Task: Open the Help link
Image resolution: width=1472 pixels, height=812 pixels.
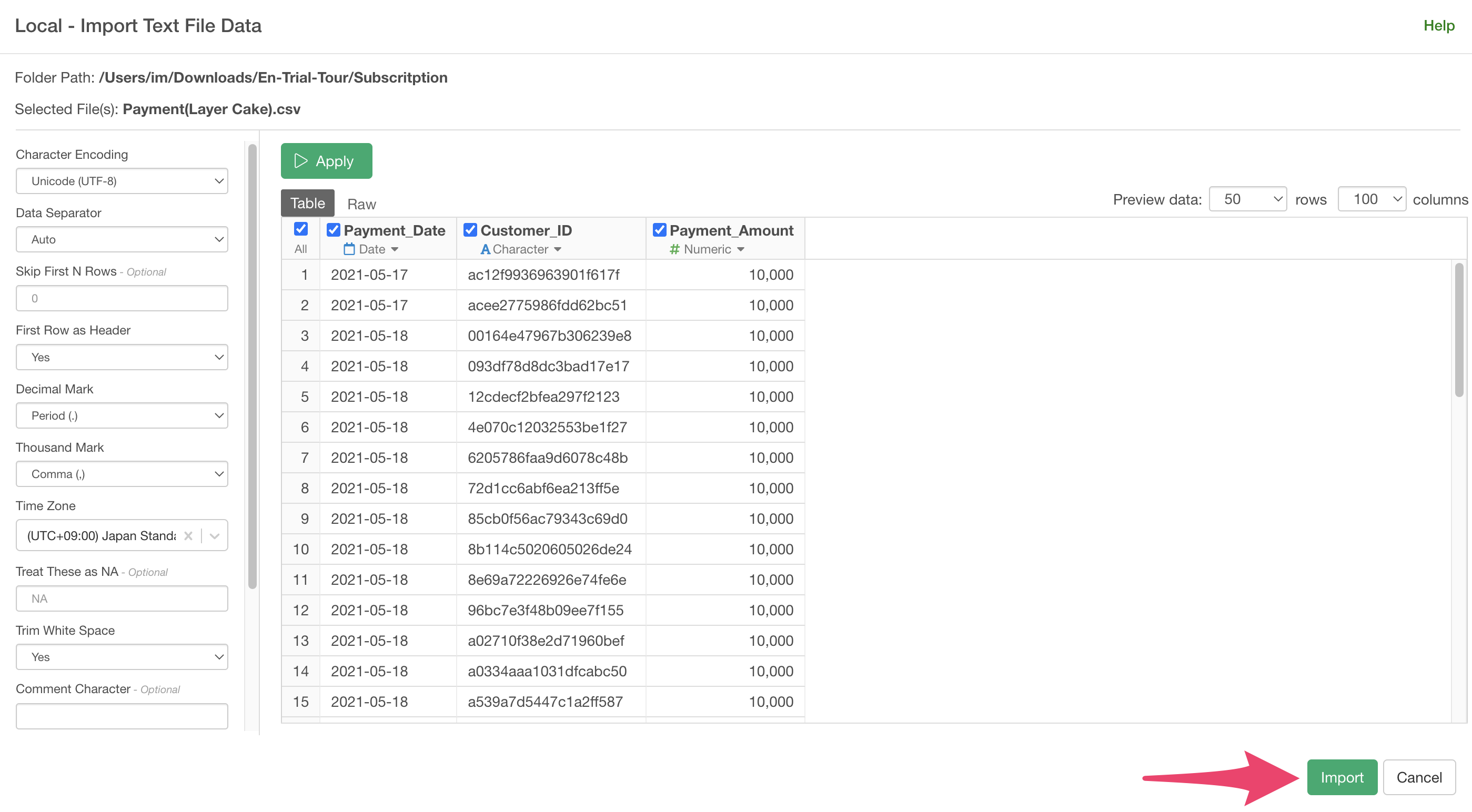Action: click(x=1438, y=26)
